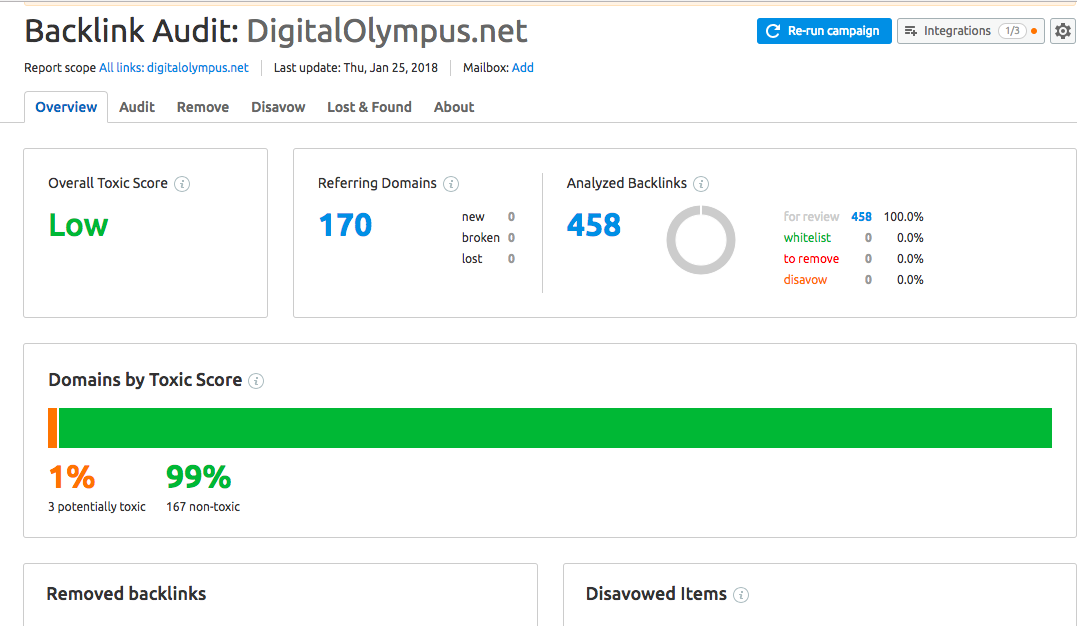This screenshot has height=626, width=1077.
Task: Click the whitelist label
Action: (807, 238)
